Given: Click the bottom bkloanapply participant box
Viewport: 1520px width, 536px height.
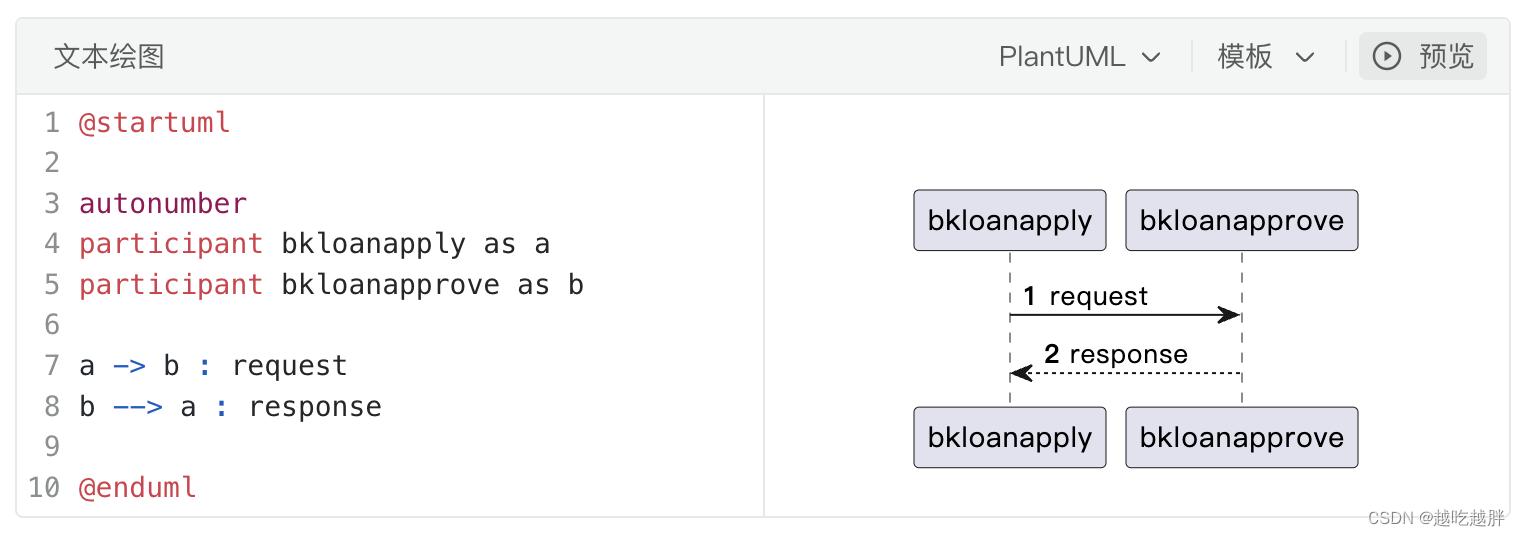Looking at the screenshot, I should tap(1009, 437).
